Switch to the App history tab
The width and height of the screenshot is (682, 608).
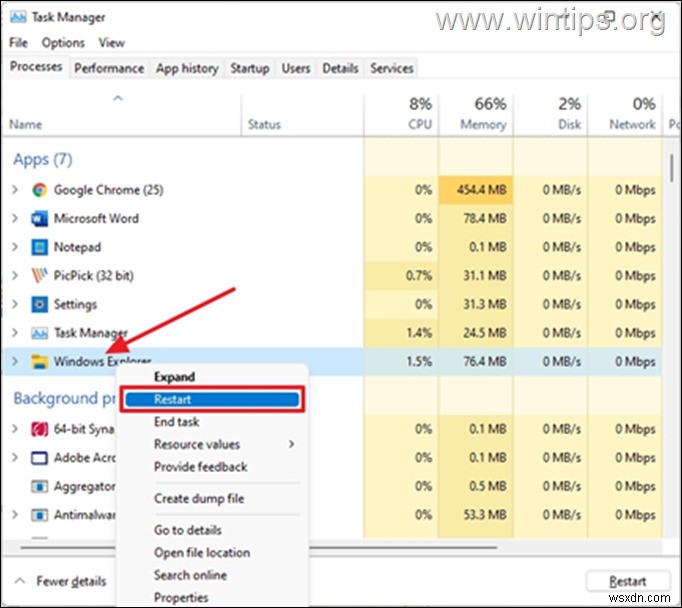187,68
